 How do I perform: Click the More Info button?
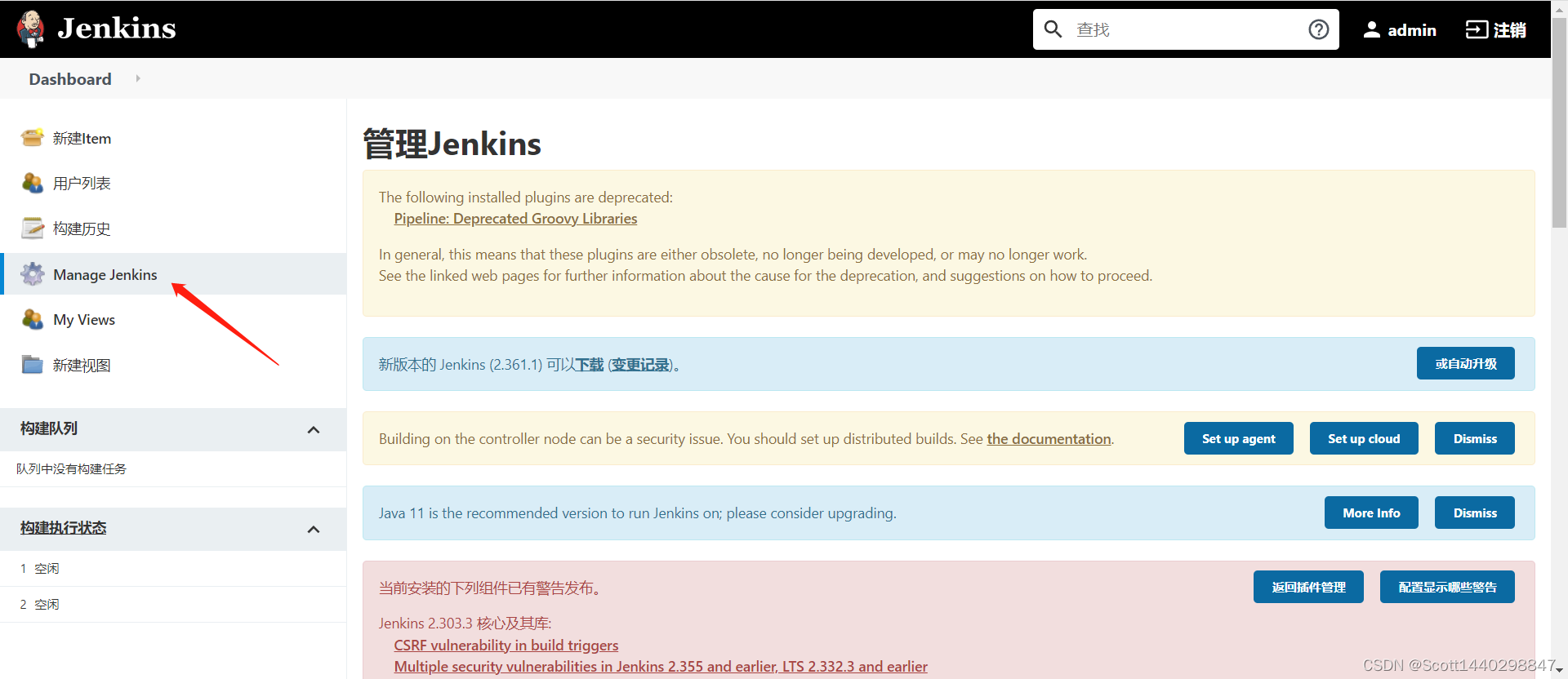tap(1371, 513)
